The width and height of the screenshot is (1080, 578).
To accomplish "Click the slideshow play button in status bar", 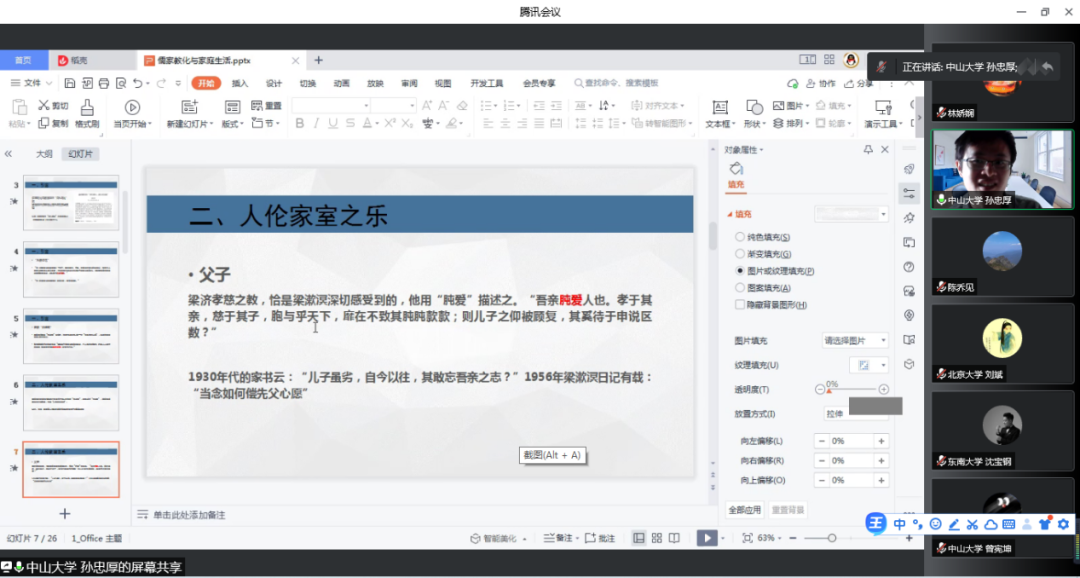I will coord(707,538).
